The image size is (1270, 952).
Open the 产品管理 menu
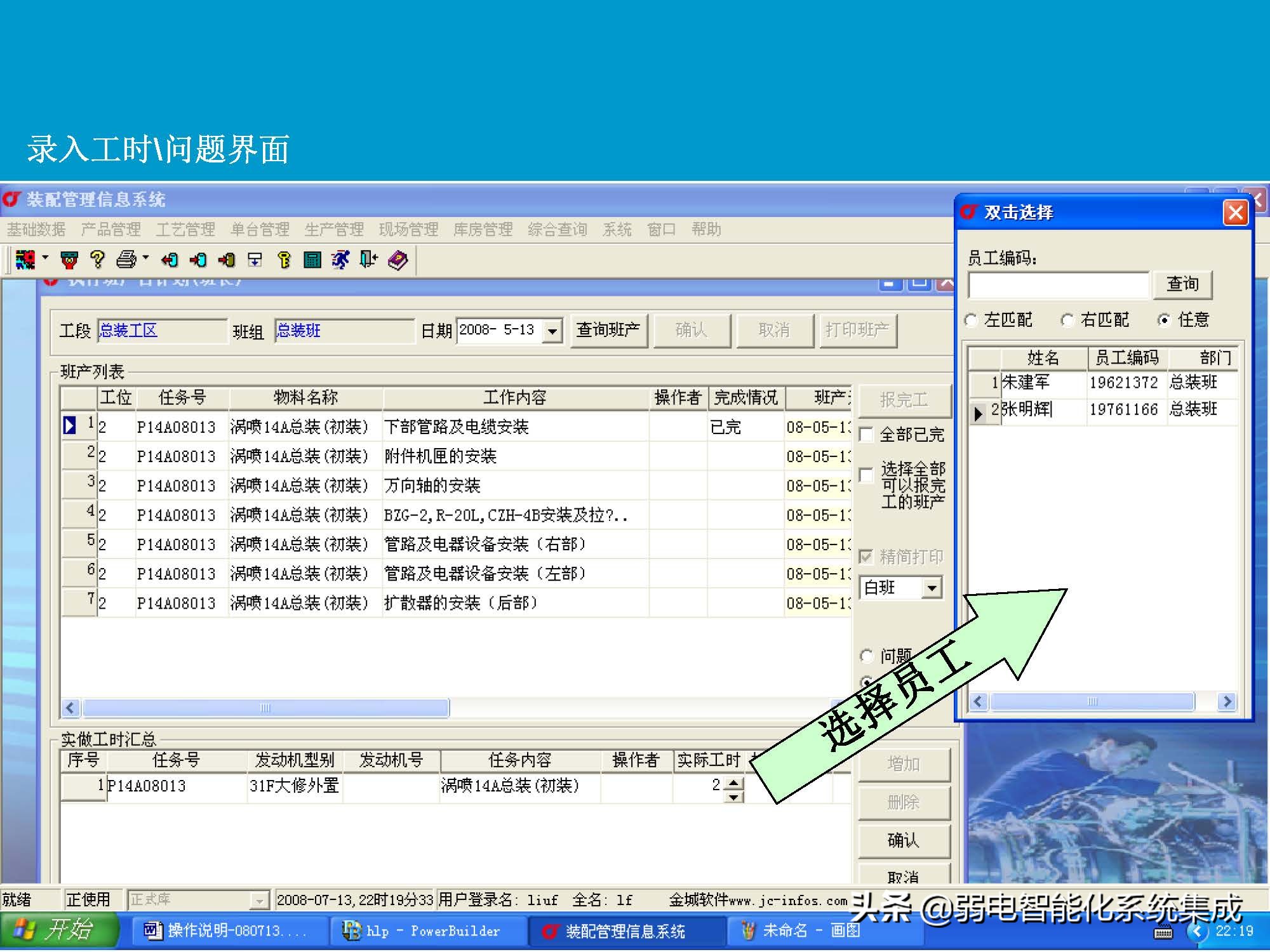tap(111, 229)
